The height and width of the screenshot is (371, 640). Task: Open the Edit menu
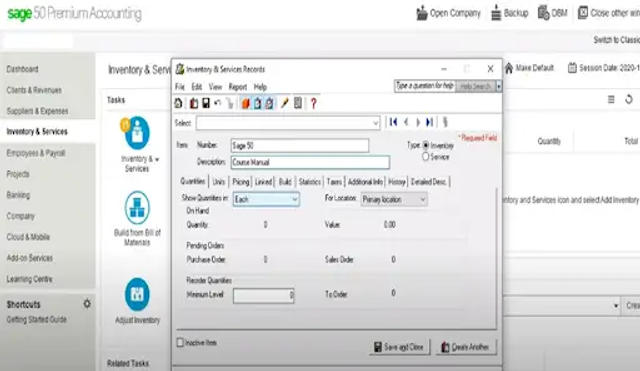click(x=197, y=87)
